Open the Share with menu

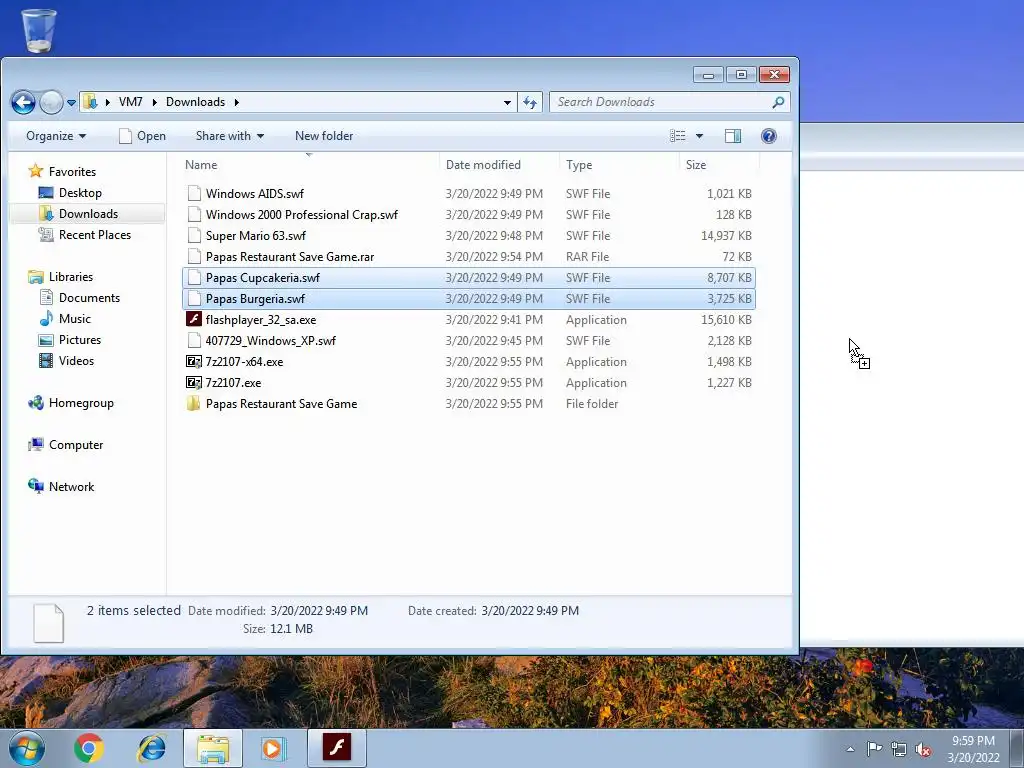(x=230, y=136)
